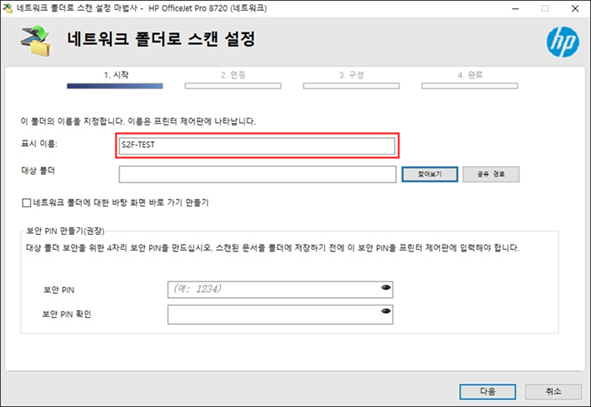The height and width of the screenshot is (407, 591).
Task: Click the 보안 PIN input field
Action: 280,289
